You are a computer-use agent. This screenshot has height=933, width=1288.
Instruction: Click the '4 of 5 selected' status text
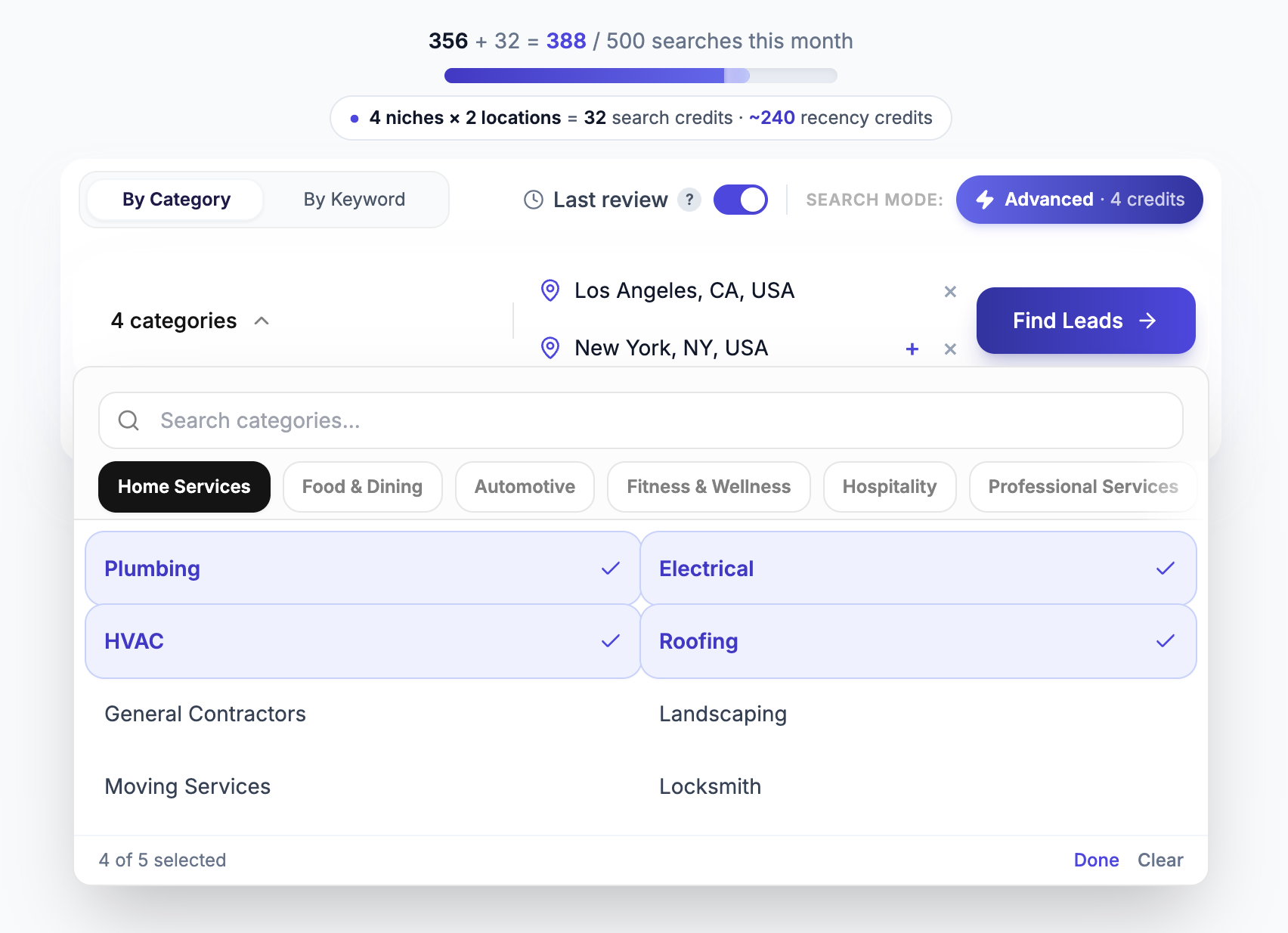point(163,860)
